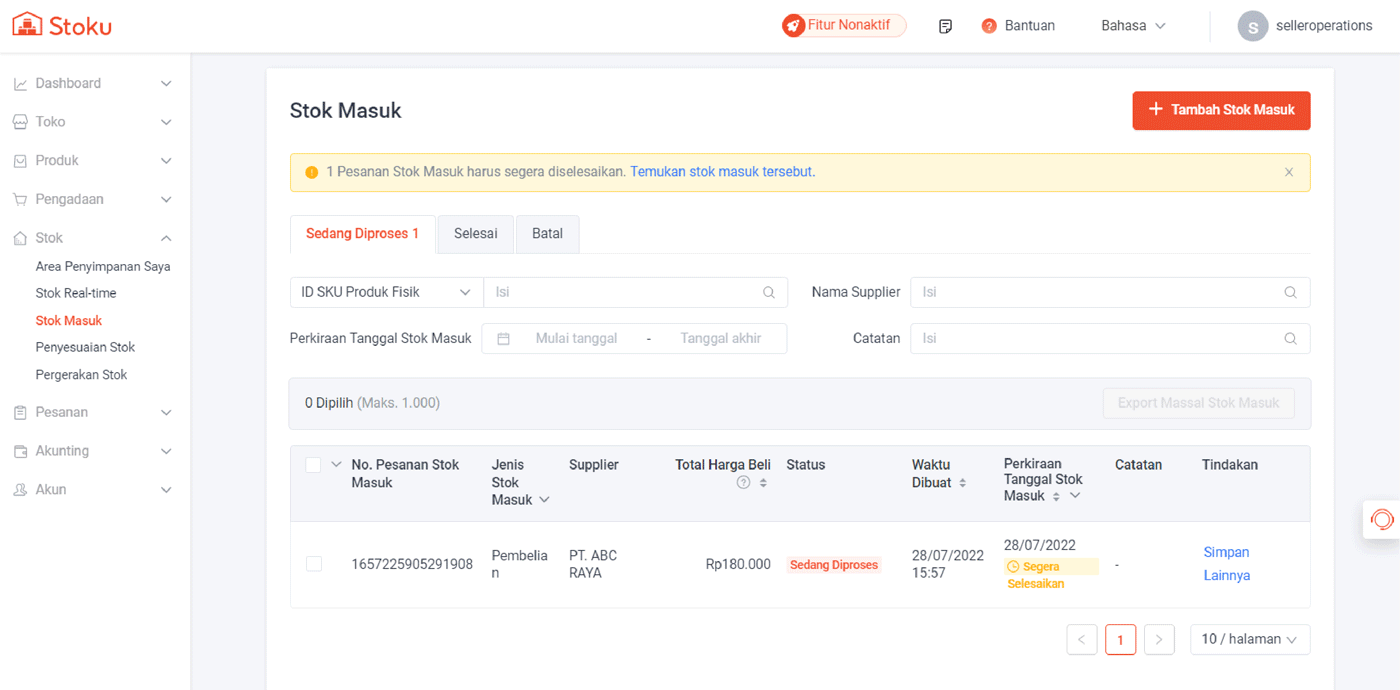Toggle the select-all checkbox in table header
The height and width of the screenshot is (690, 1400).
(x=313, y=465)
